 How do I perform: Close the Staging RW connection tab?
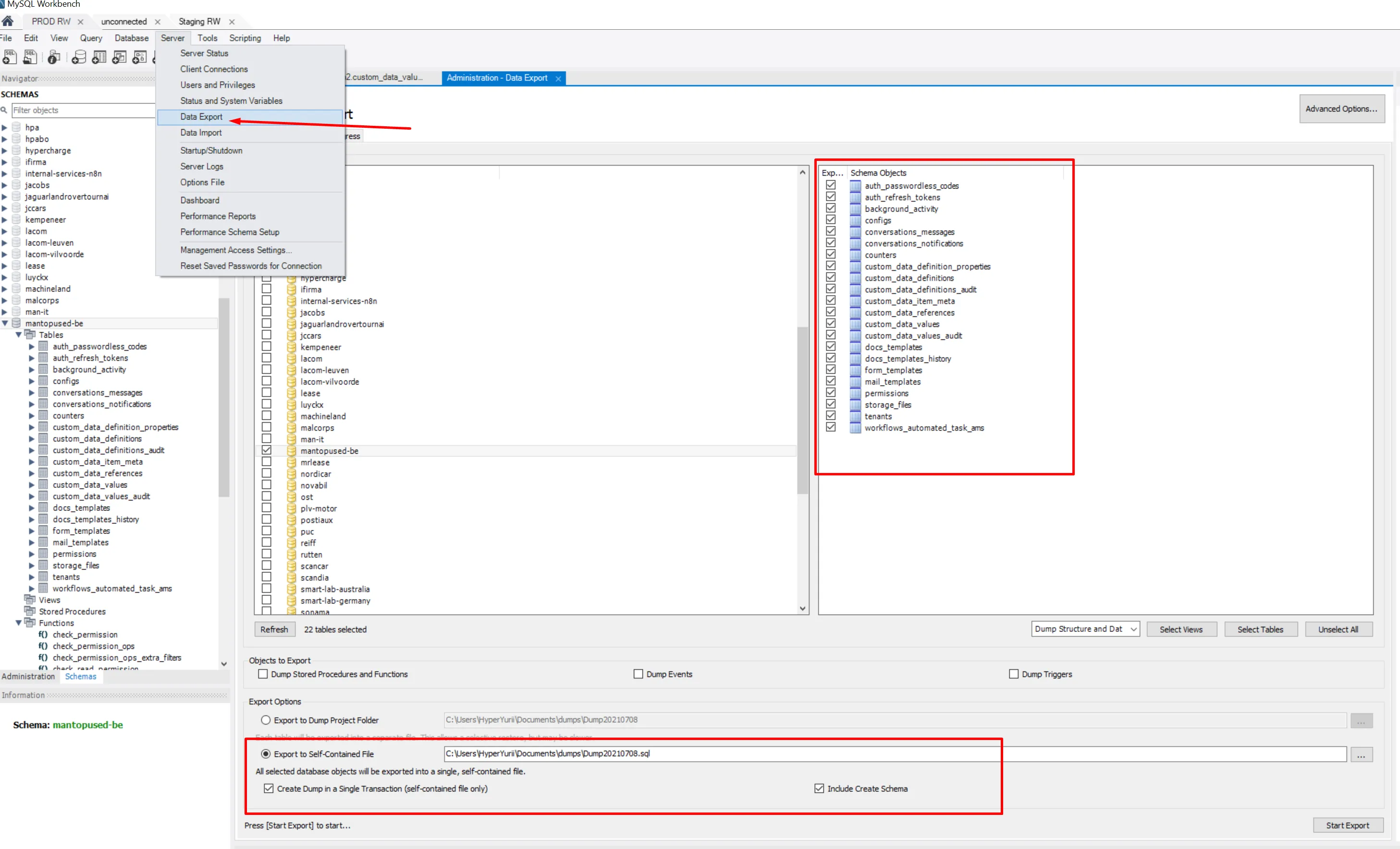pyautogui.click(x=232, y=22)
